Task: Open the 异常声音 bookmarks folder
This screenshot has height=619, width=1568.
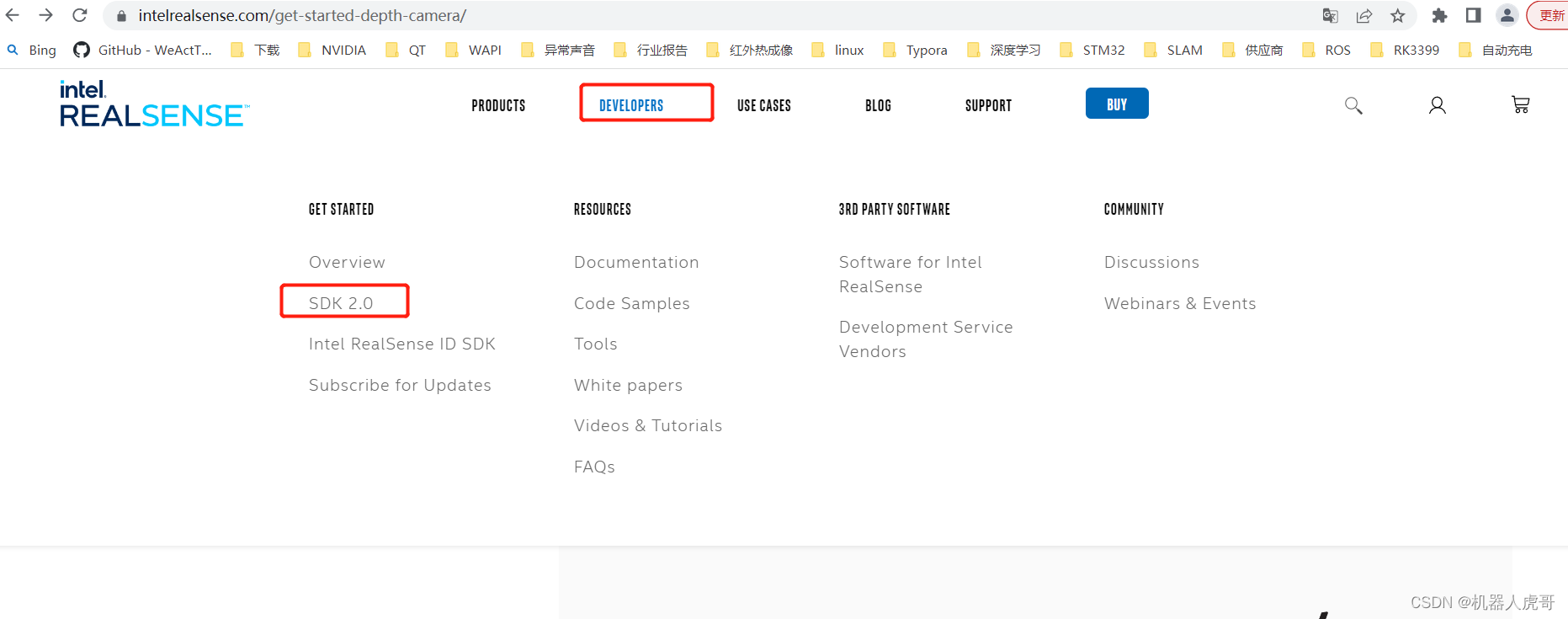Action: click(558, 50)
